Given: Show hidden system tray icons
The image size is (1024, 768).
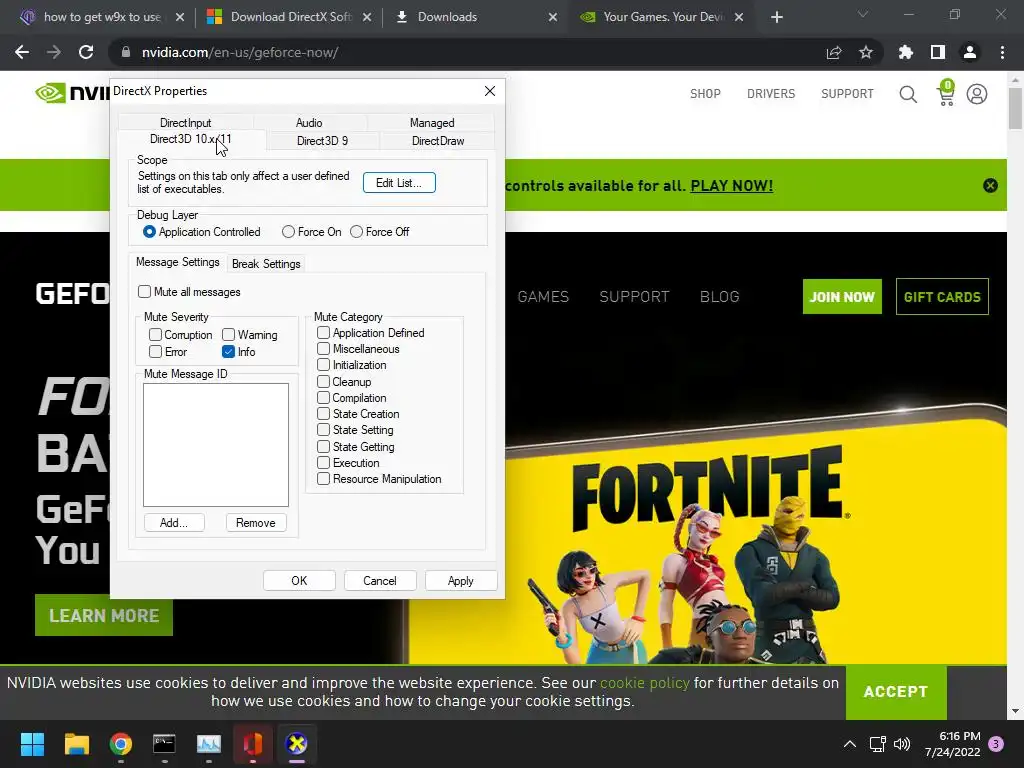Looking at the screenshot, I should (x=850, y=744).
